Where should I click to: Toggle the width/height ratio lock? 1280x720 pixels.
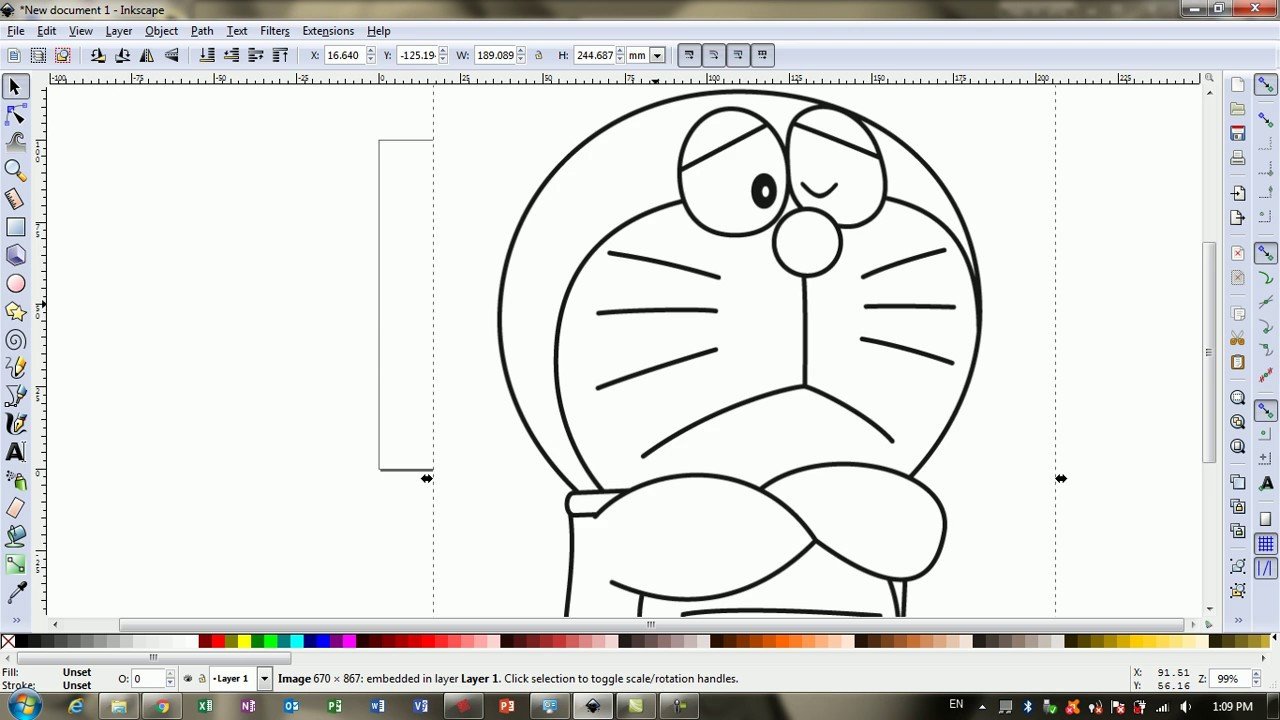[539, 56]
